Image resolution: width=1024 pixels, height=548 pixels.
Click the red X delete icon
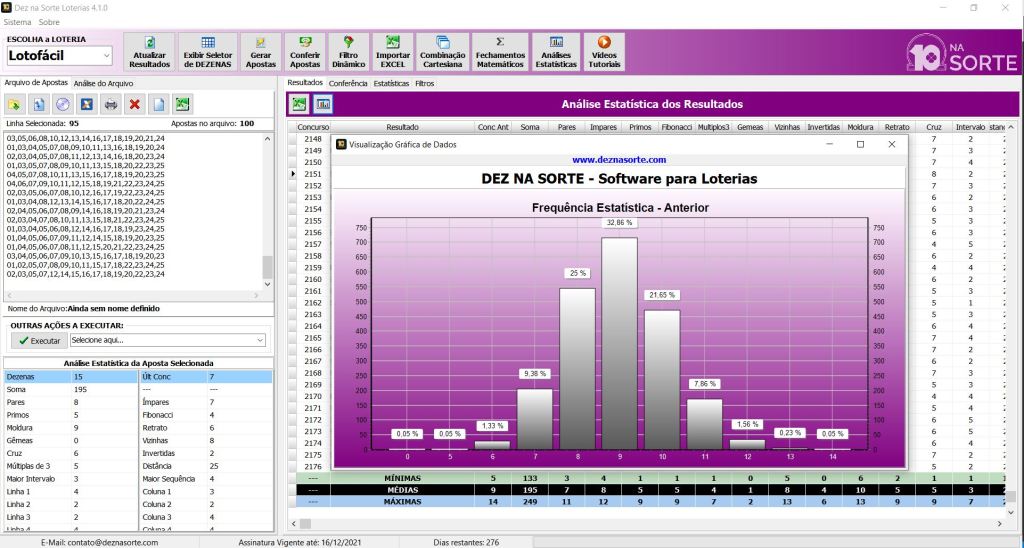135,104
